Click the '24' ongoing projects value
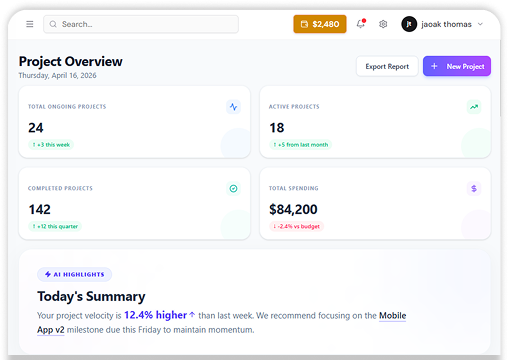The height and width of the screenshot is (360, 509). pyautogui.click(x=36, y=128)
